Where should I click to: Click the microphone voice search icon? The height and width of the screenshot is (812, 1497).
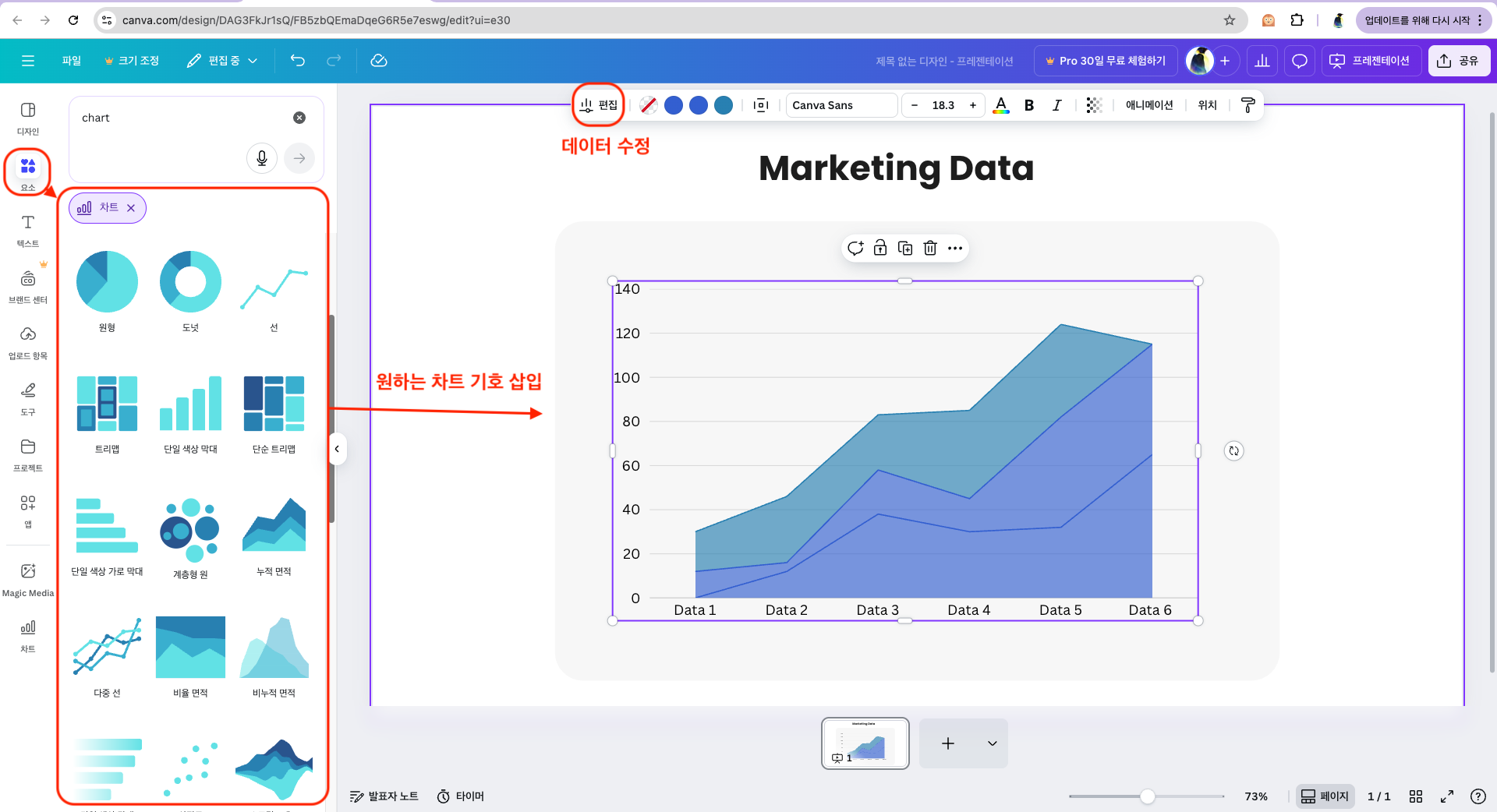pos(262,158)
